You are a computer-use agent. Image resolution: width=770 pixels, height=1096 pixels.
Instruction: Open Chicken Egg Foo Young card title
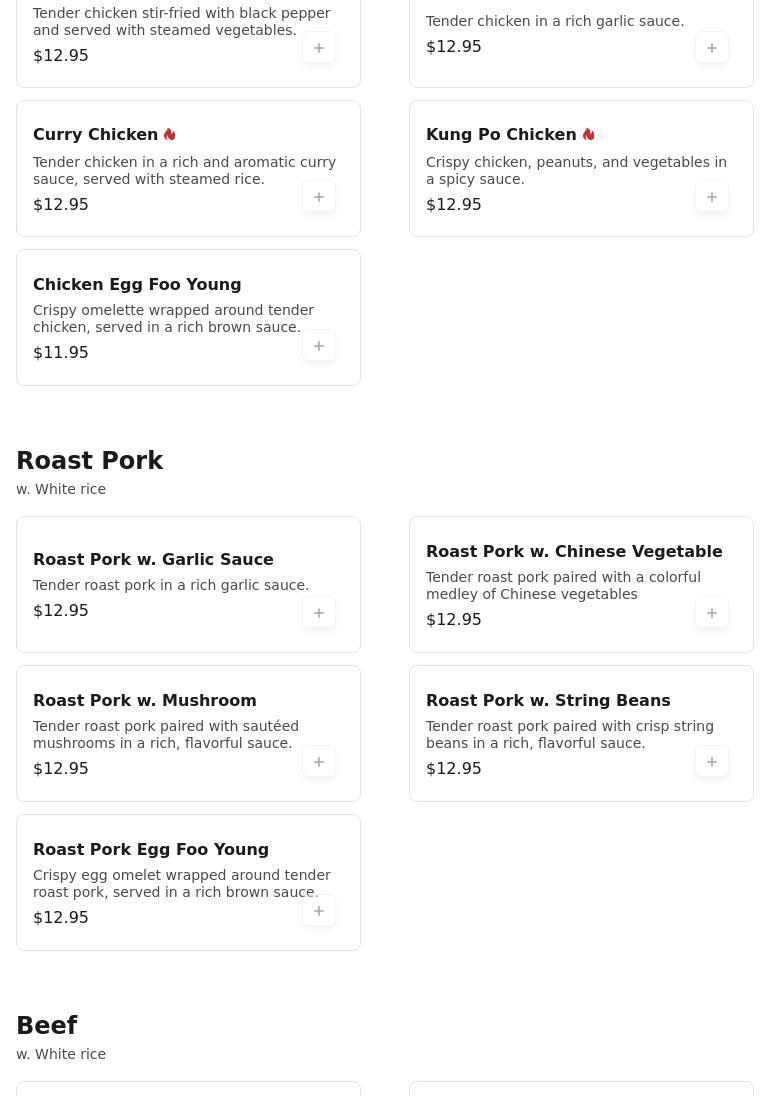pos(137,284)
